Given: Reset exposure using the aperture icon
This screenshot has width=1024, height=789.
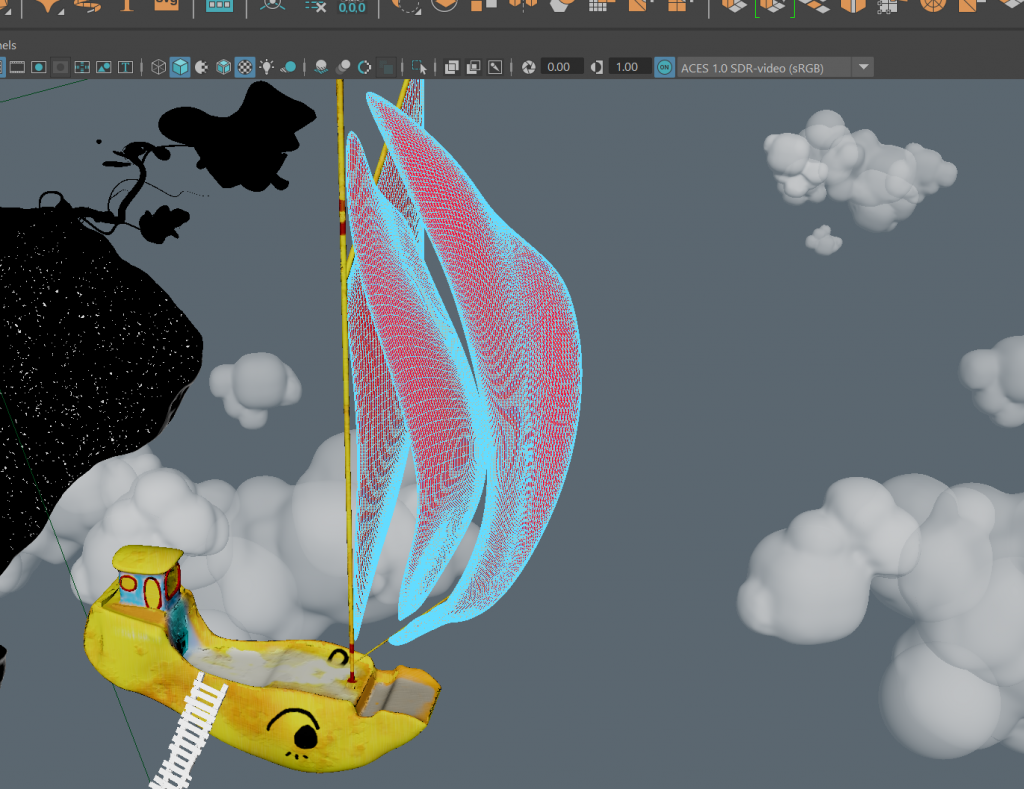Looking at the screenshot, I should tap(529, 67).
